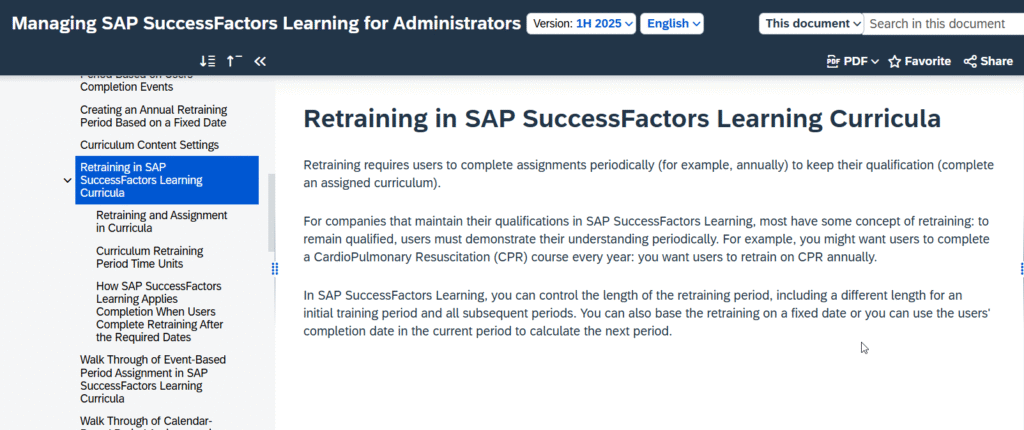
Task: Mark this page as Favorite
Action: click(919, 61)
